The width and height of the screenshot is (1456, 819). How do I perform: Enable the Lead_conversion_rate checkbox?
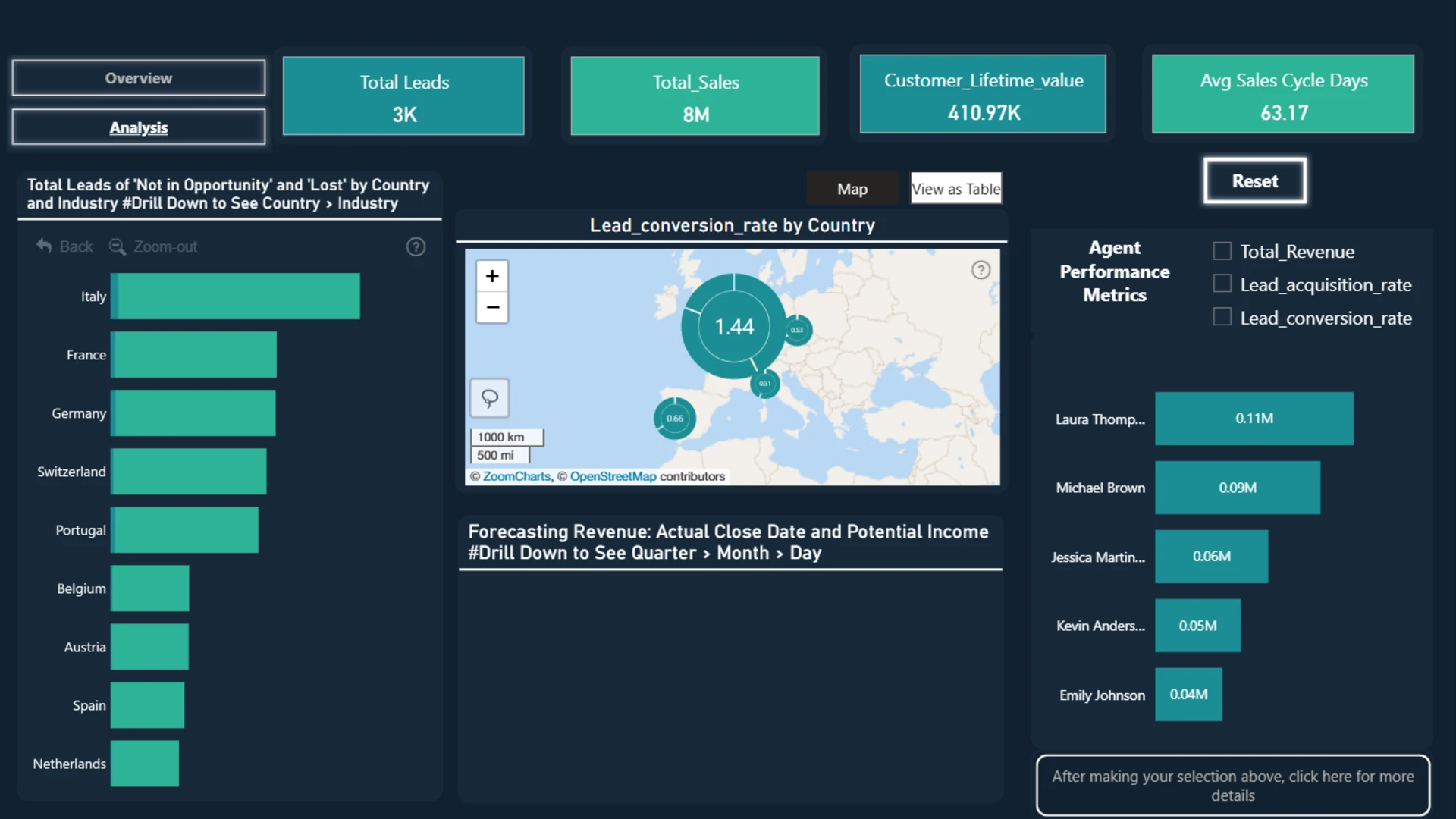click(1222, 317)
